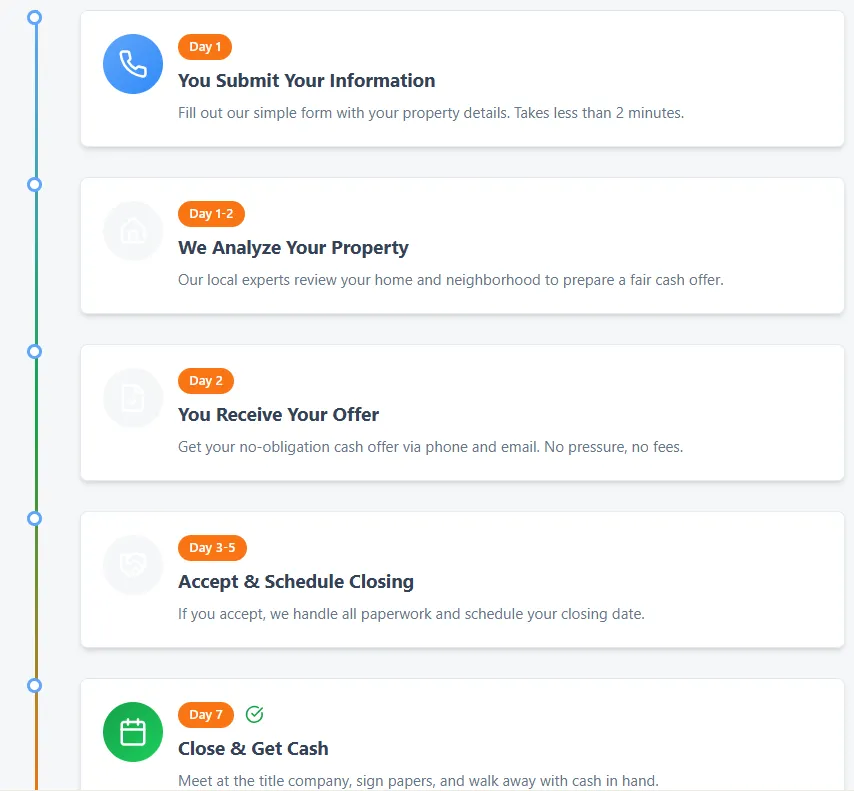The width and height of the screenshot is (854, 791).
Task: Click timeline dot beside Receive Your Offer
Action: [34, 351]
